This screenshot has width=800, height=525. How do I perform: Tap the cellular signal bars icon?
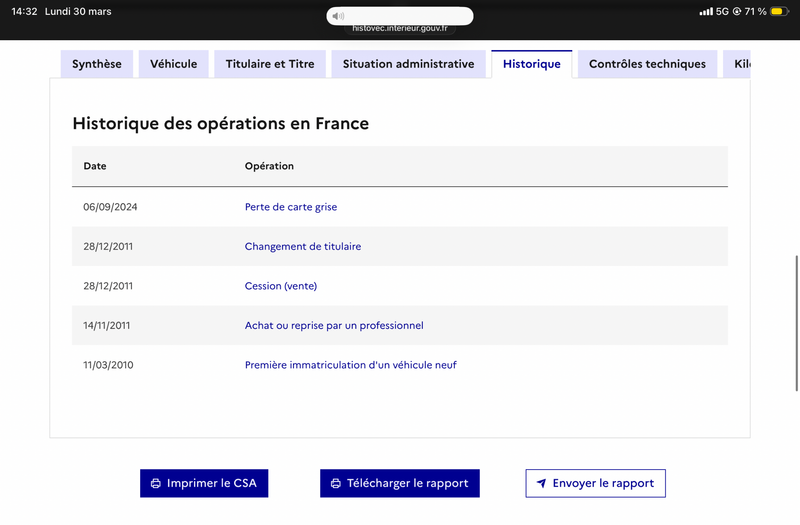pos(706,12)
